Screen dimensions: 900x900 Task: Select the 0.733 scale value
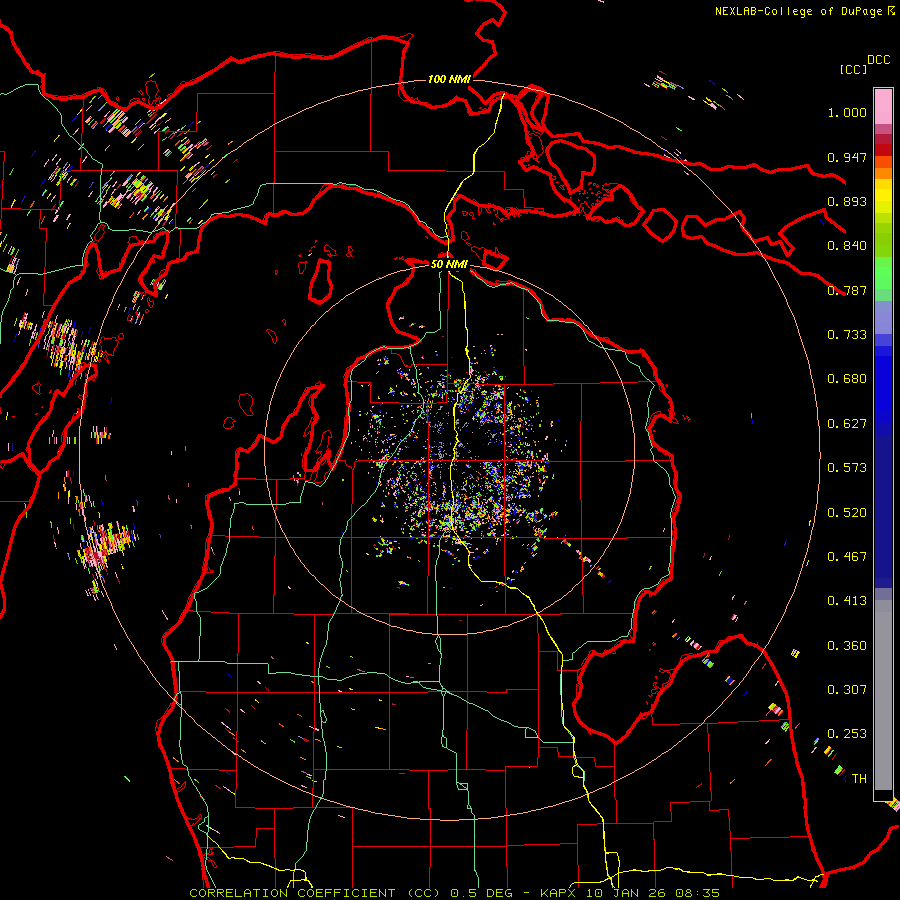click(x=847, y=335)
